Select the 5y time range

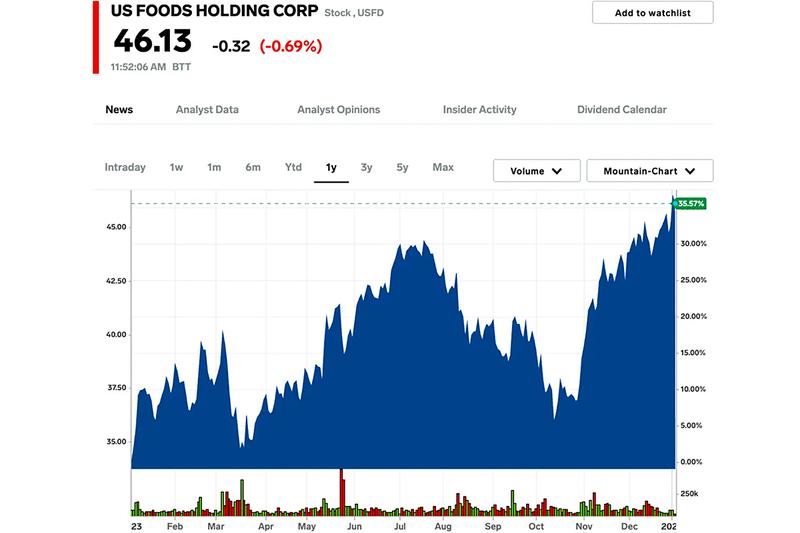[403, 167]
